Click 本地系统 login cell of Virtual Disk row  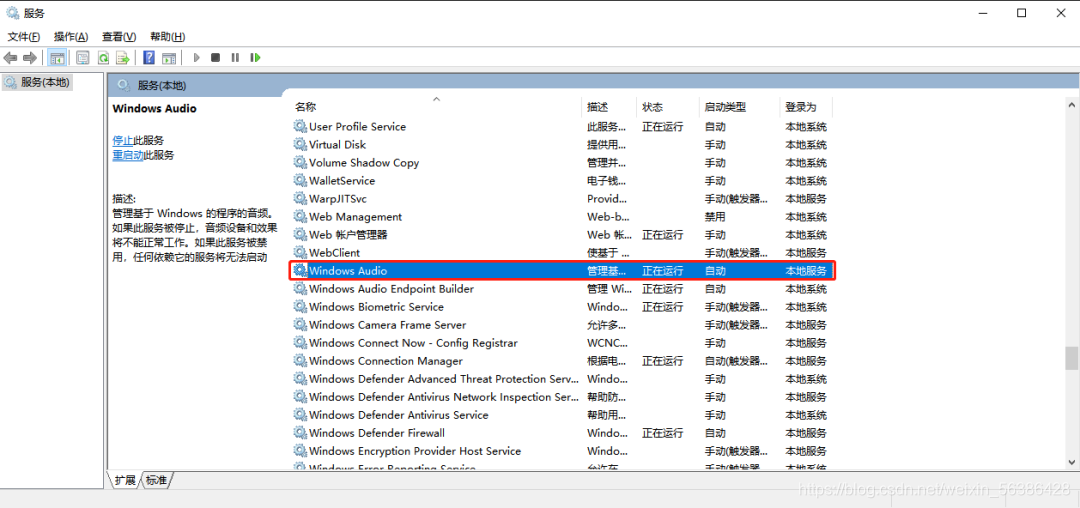point(806,145)
